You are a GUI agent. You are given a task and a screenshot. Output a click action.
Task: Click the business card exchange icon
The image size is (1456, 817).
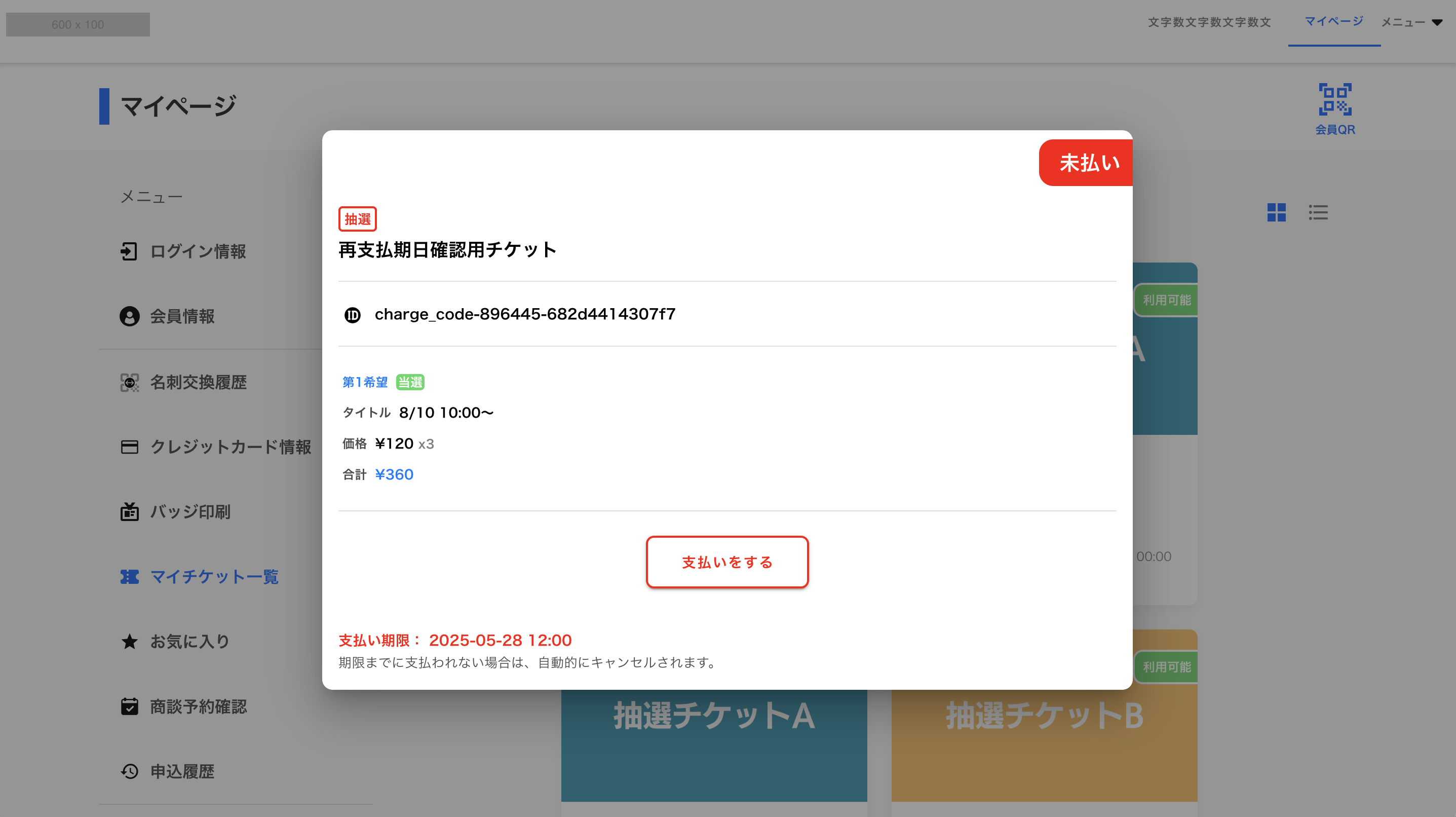click(x=129, y=382)
